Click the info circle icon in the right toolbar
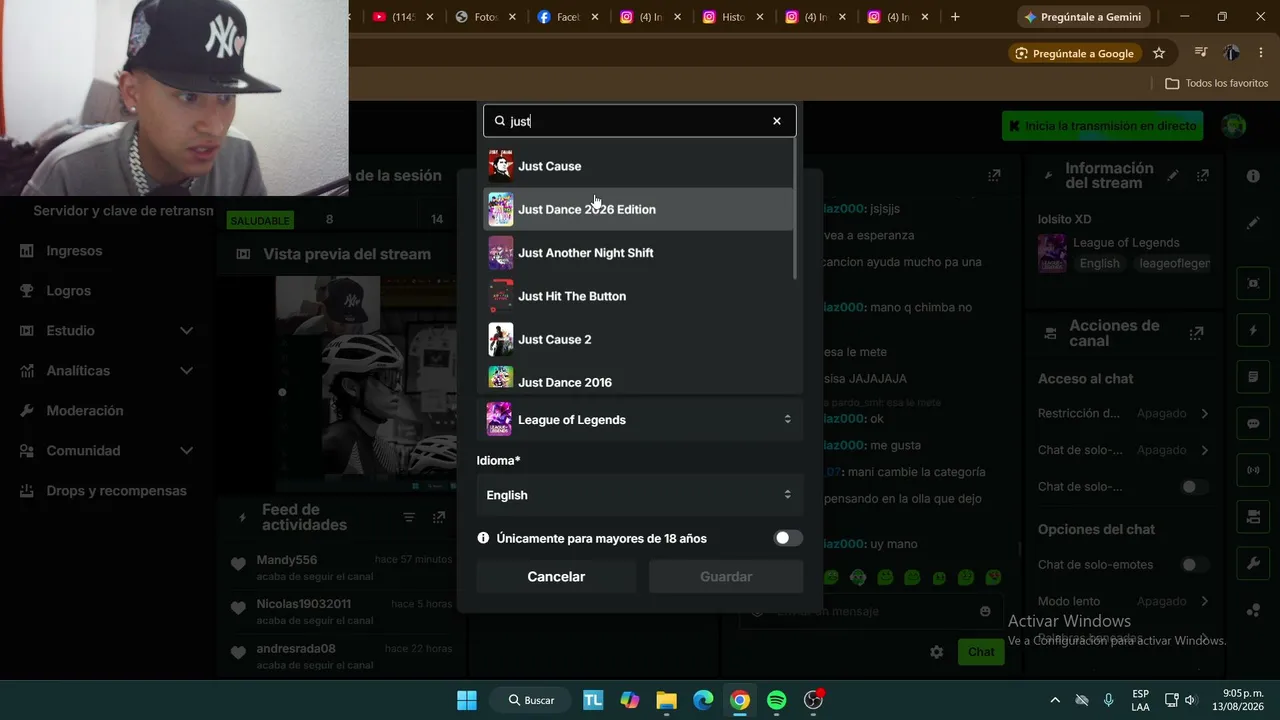 pyautogui.click(x=1253, y=176)
